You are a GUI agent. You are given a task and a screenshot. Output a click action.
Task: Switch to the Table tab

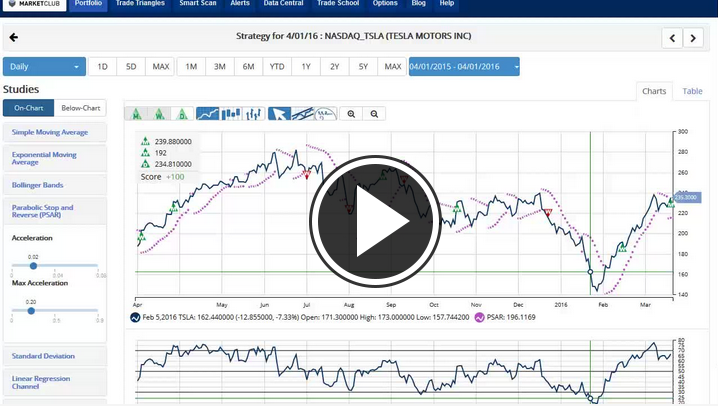[x=692, y=91]
